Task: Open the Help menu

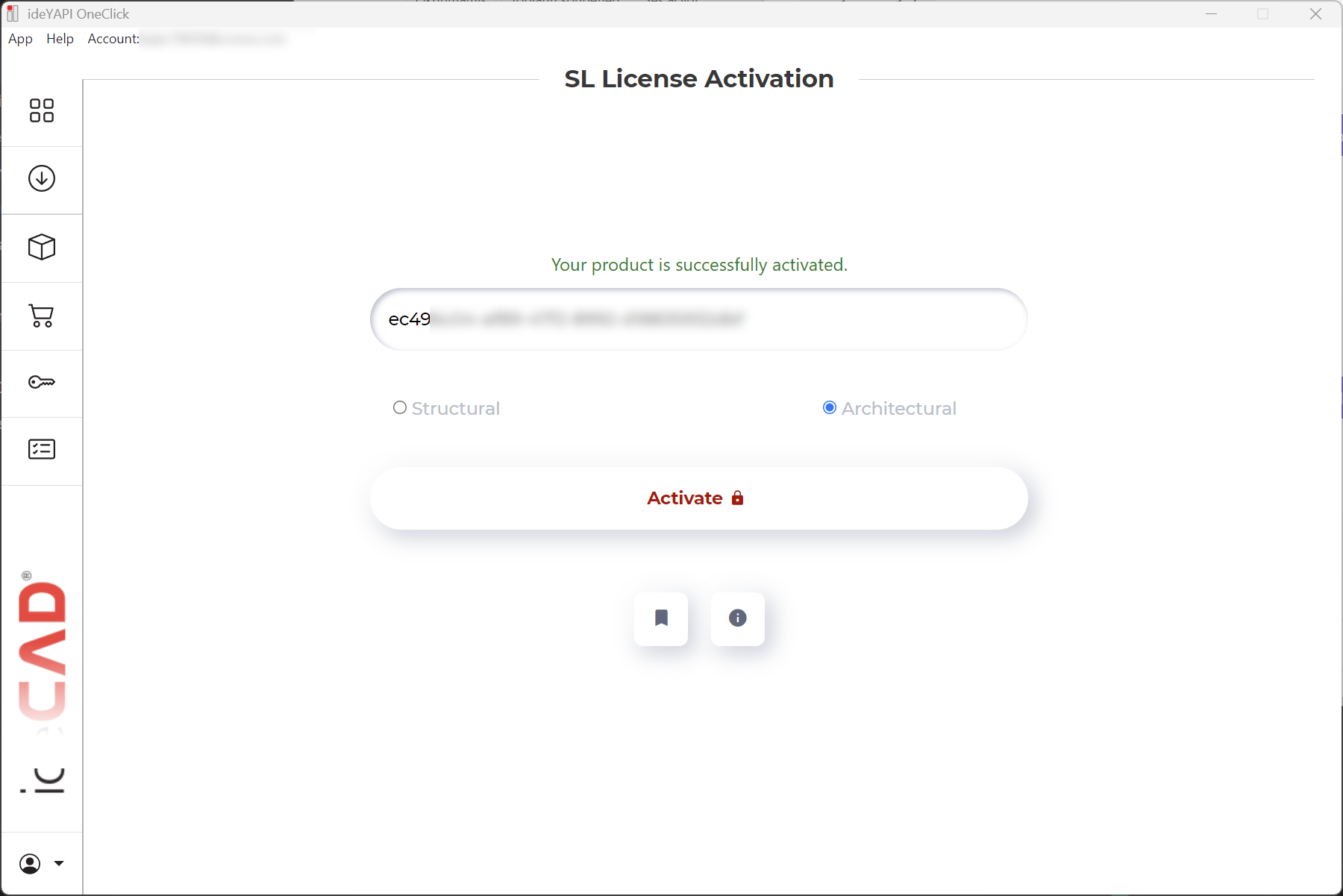Action: [x=60, y=39]
